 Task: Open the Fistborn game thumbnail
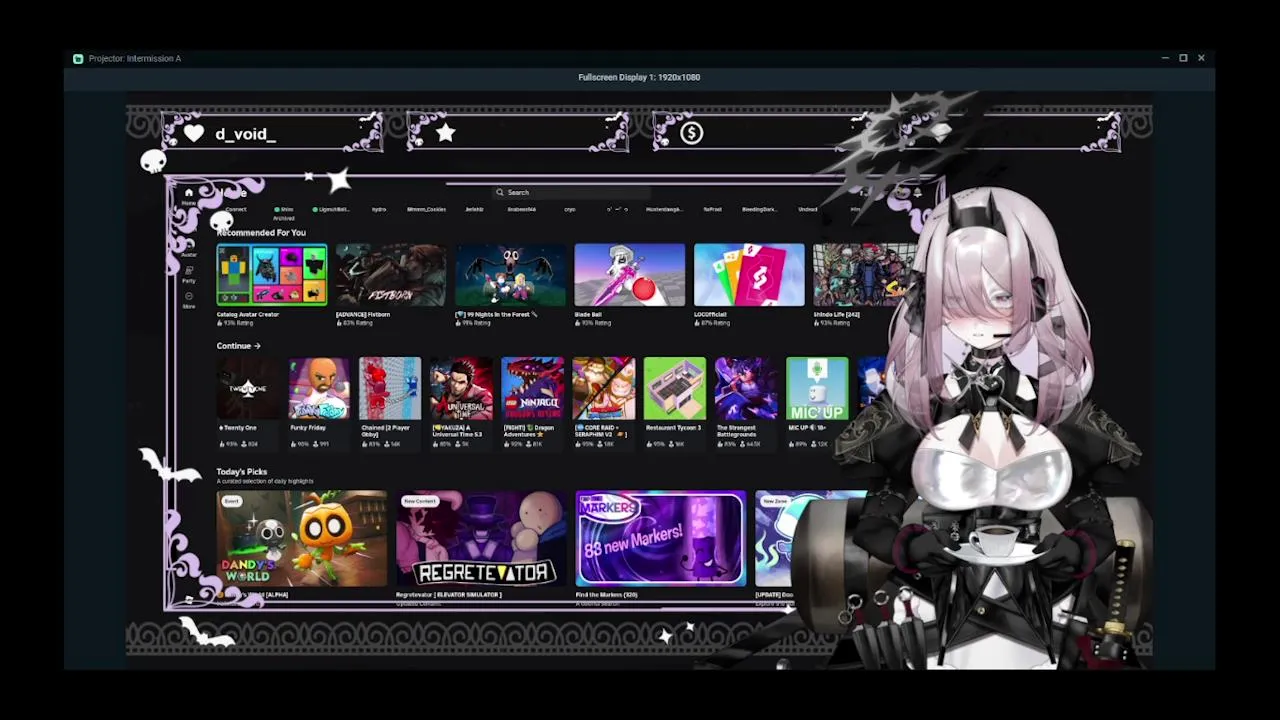pyautogui.click(x=391, y=275)
